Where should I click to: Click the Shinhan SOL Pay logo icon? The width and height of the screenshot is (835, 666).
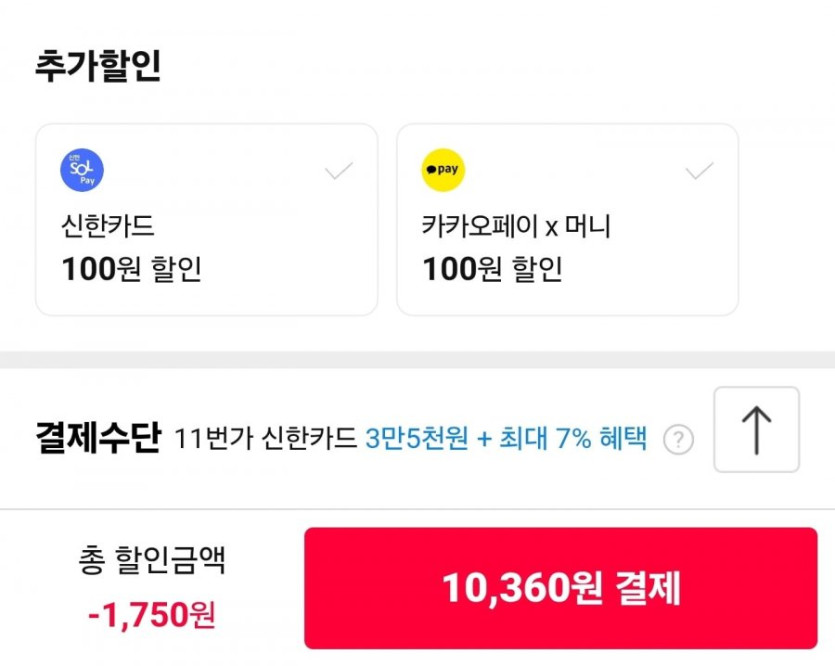[x=82, y=170]
